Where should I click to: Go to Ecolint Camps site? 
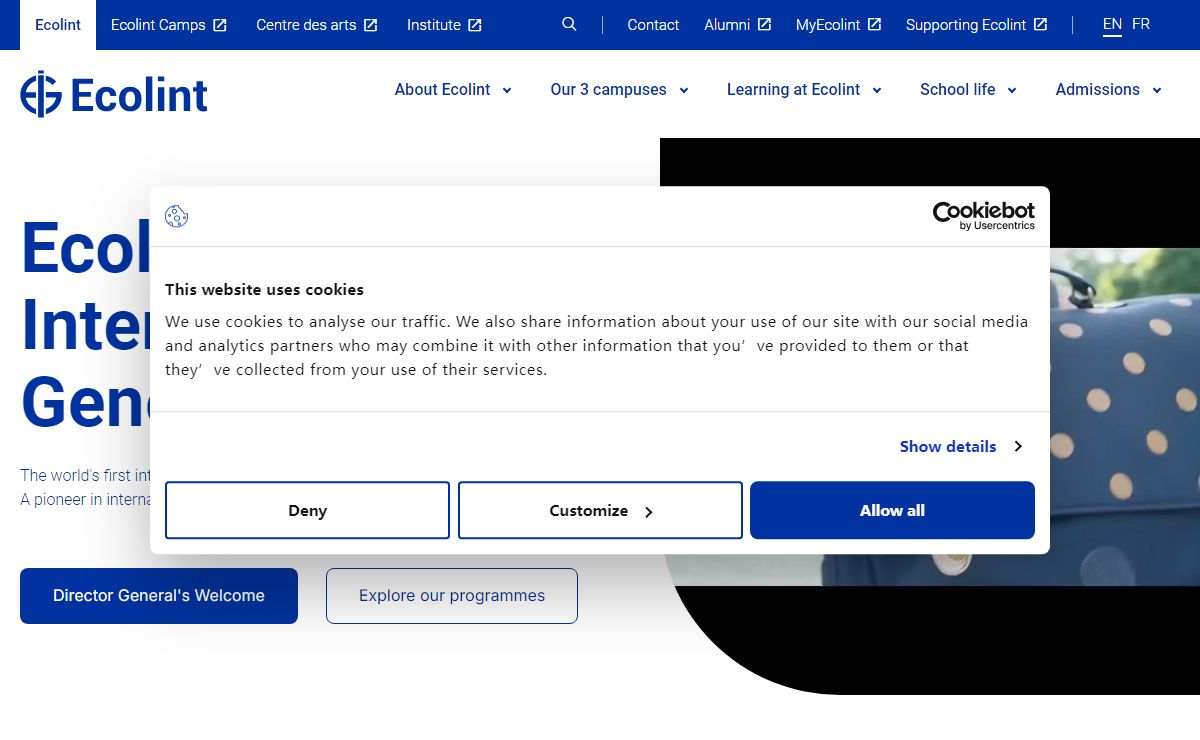coord(158,25)
